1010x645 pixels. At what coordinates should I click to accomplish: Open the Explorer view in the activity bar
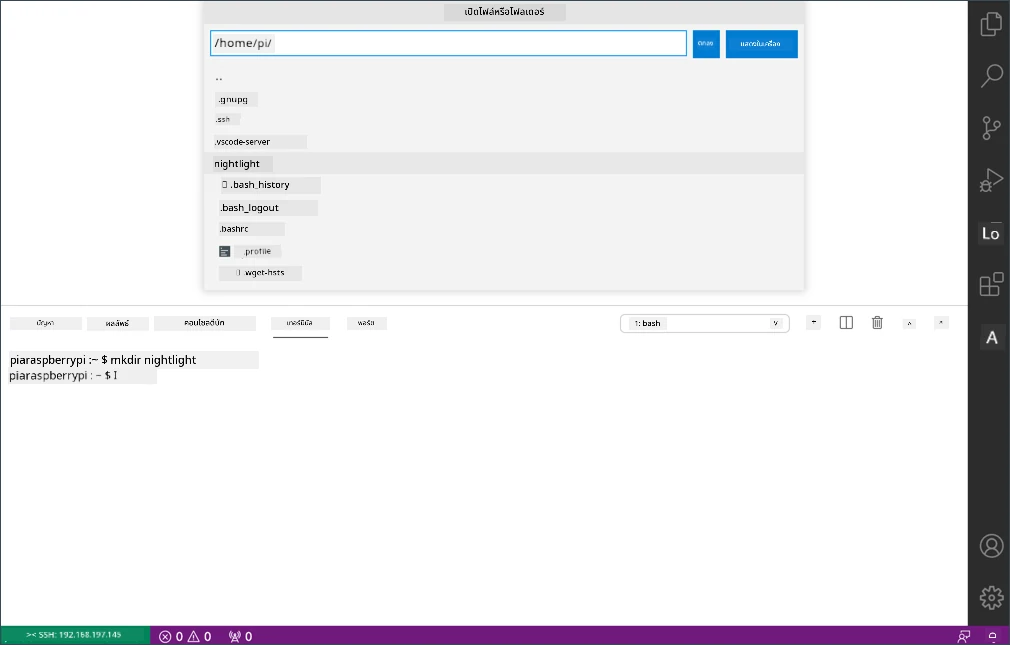tap(991, 24)
